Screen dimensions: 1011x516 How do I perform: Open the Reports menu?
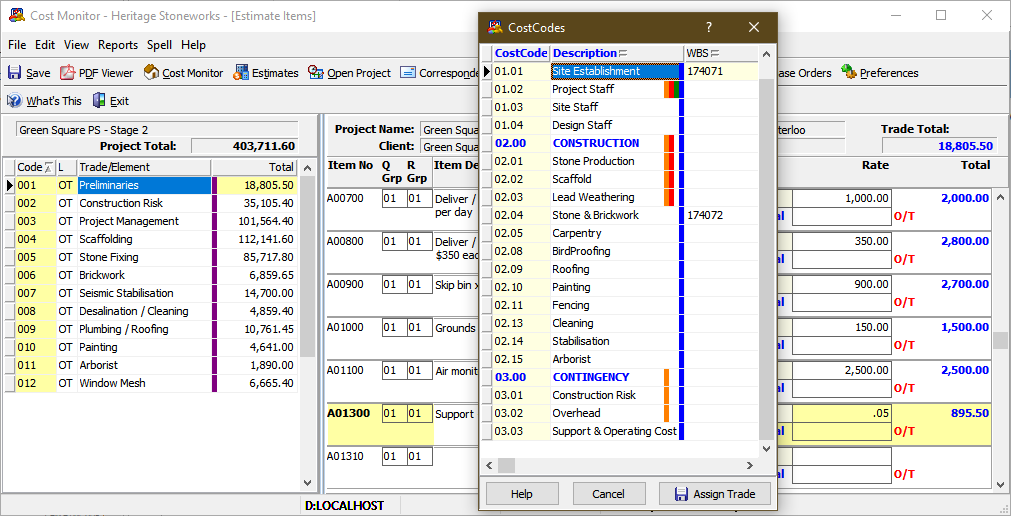point(118,45)
